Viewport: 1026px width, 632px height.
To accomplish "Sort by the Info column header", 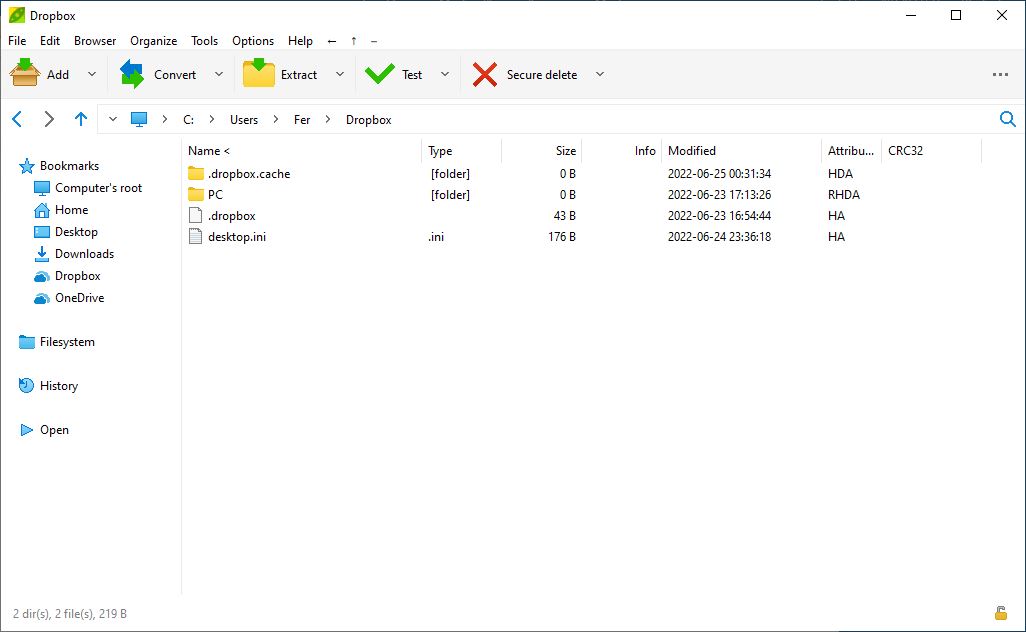I will 622,150.
